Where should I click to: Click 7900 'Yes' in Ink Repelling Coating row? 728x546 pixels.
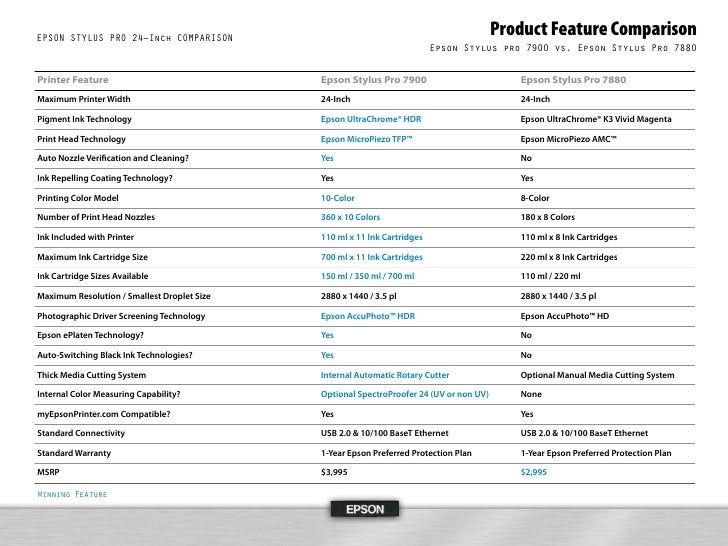[x=327, y=178]
